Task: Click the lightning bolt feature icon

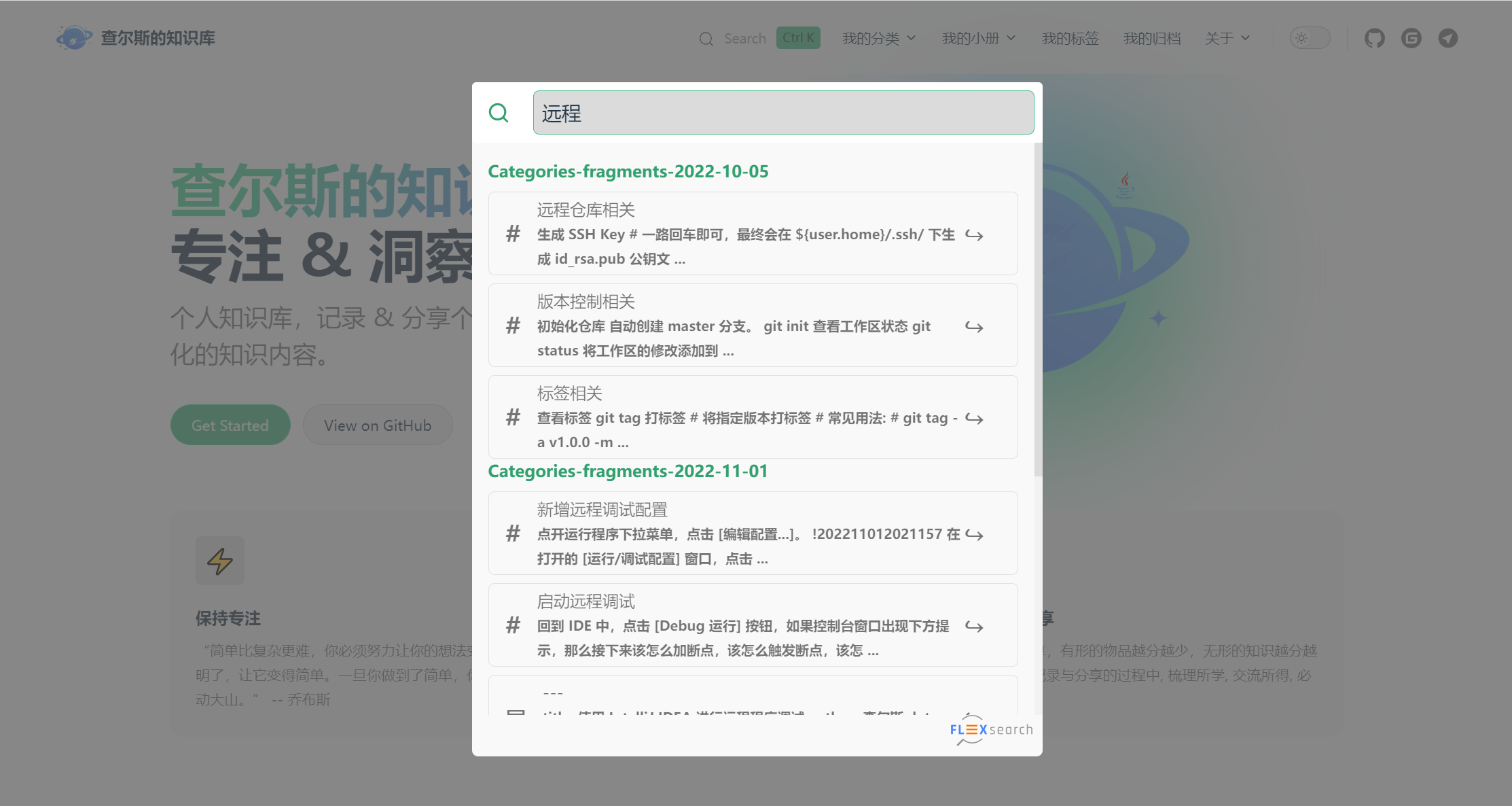Action: tap(219, 561)
